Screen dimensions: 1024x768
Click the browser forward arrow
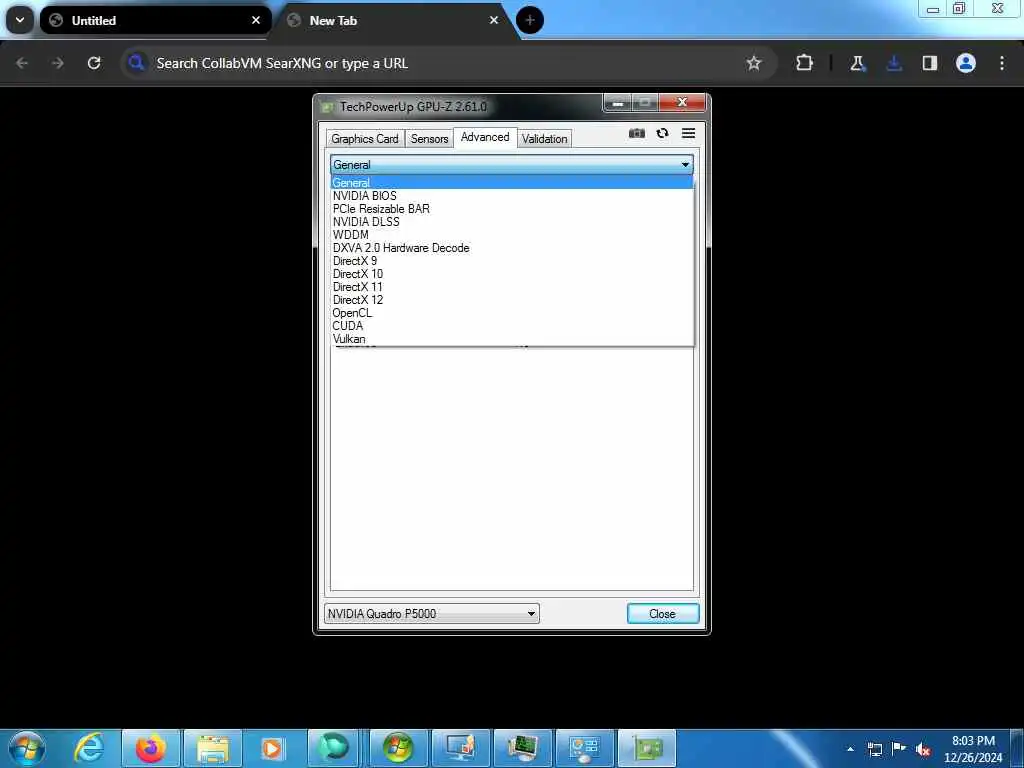pyautogui.click(x=58, y=63)
